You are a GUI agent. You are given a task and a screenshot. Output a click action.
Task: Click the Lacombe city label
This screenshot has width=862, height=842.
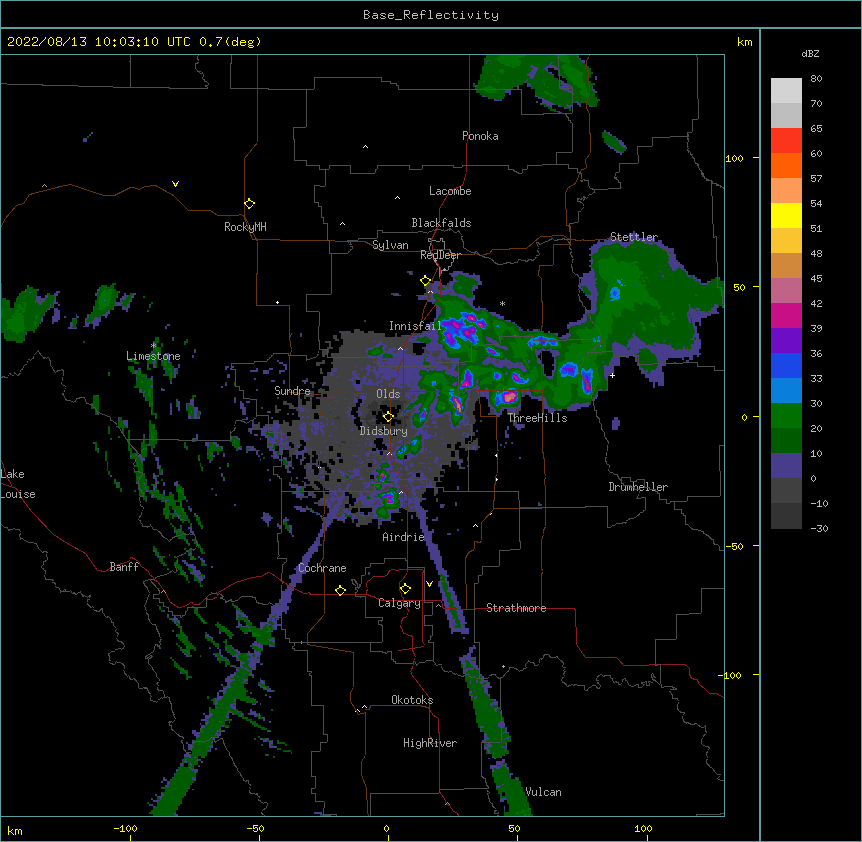pos(450,191)
